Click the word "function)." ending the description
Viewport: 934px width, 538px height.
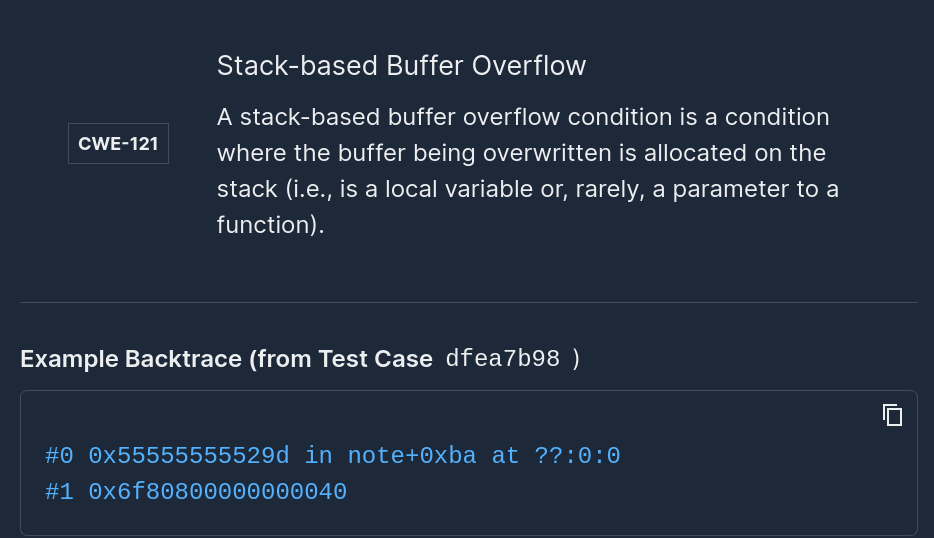(x=271, y=225)
